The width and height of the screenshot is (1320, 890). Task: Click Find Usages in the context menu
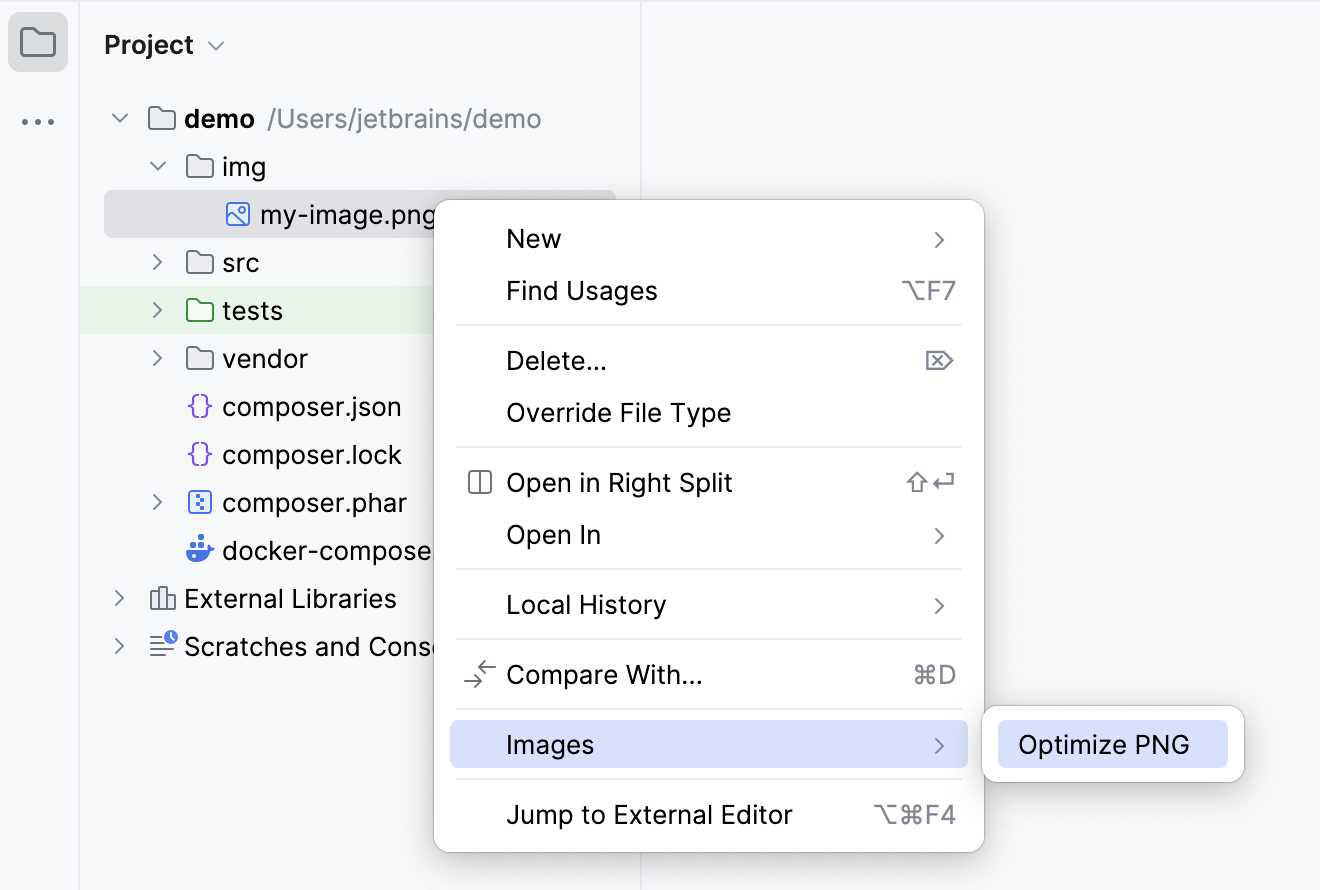582,291
